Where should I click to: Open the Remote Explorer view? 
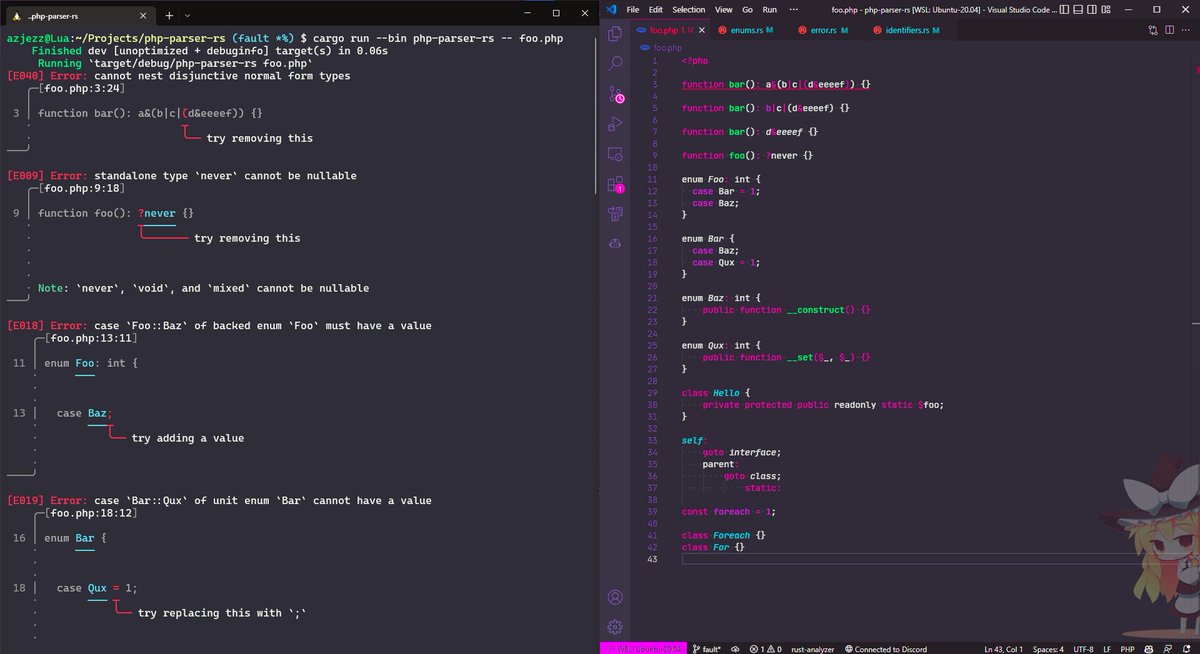click(616, 154)
